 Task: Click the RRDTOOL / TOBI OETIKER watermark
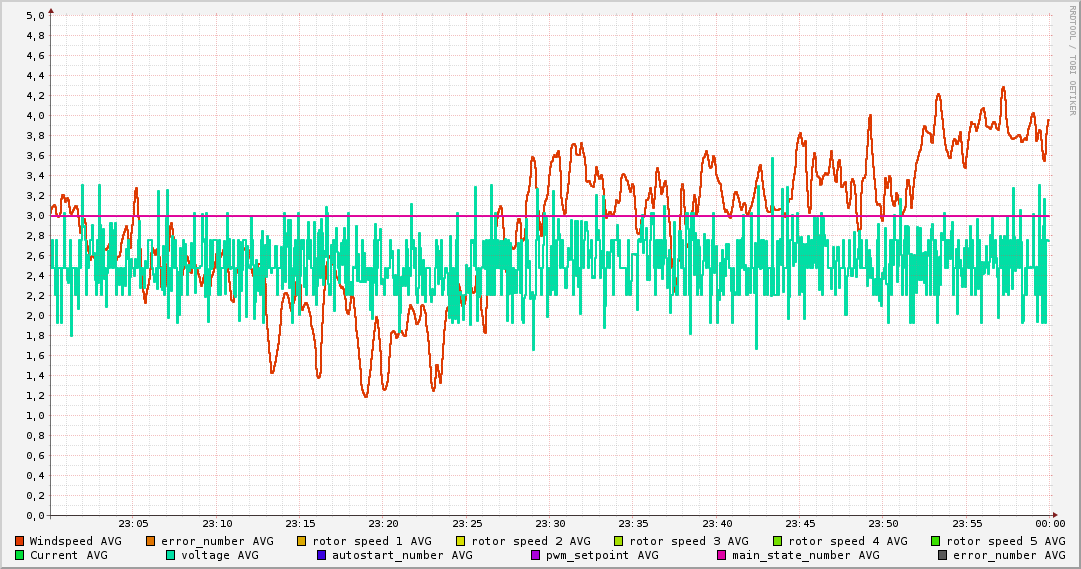(1072, 60)
